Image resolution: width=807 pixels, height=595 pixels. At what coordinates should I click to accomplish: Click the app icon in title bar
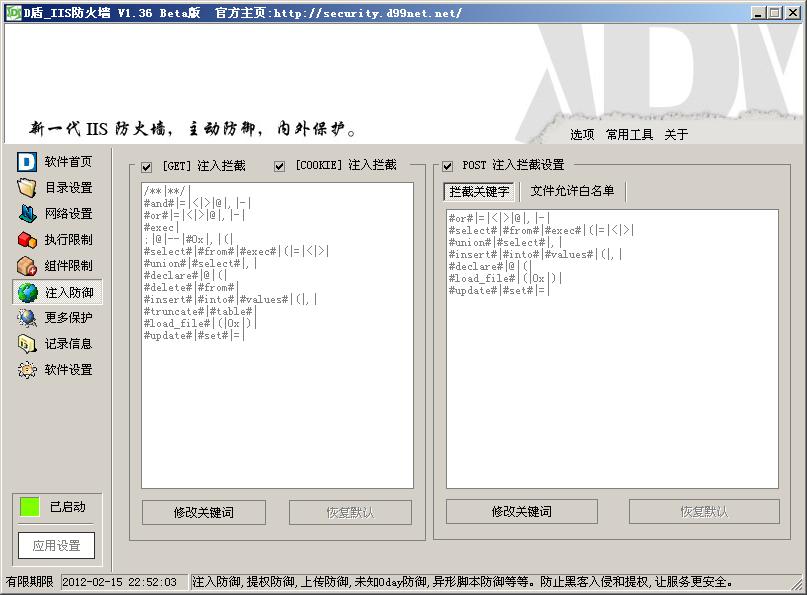[x=13, y=12]
